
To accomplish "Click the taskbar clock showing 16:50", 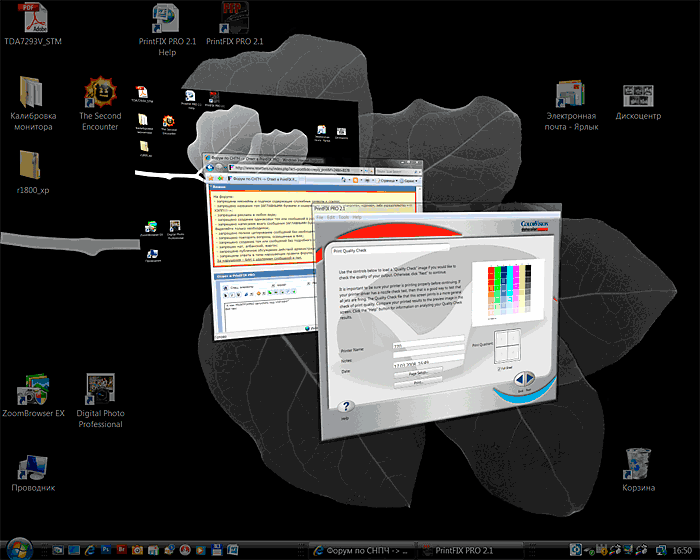I will [682, 550].
